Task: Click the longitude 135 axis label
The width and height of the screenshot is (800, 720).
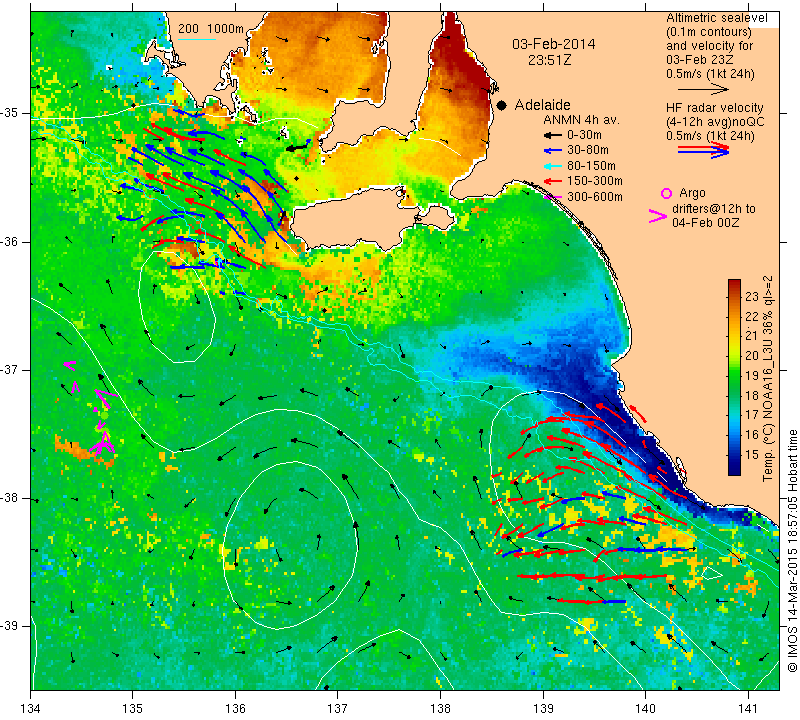Action: pyautogui.click(x=133, y=708)
